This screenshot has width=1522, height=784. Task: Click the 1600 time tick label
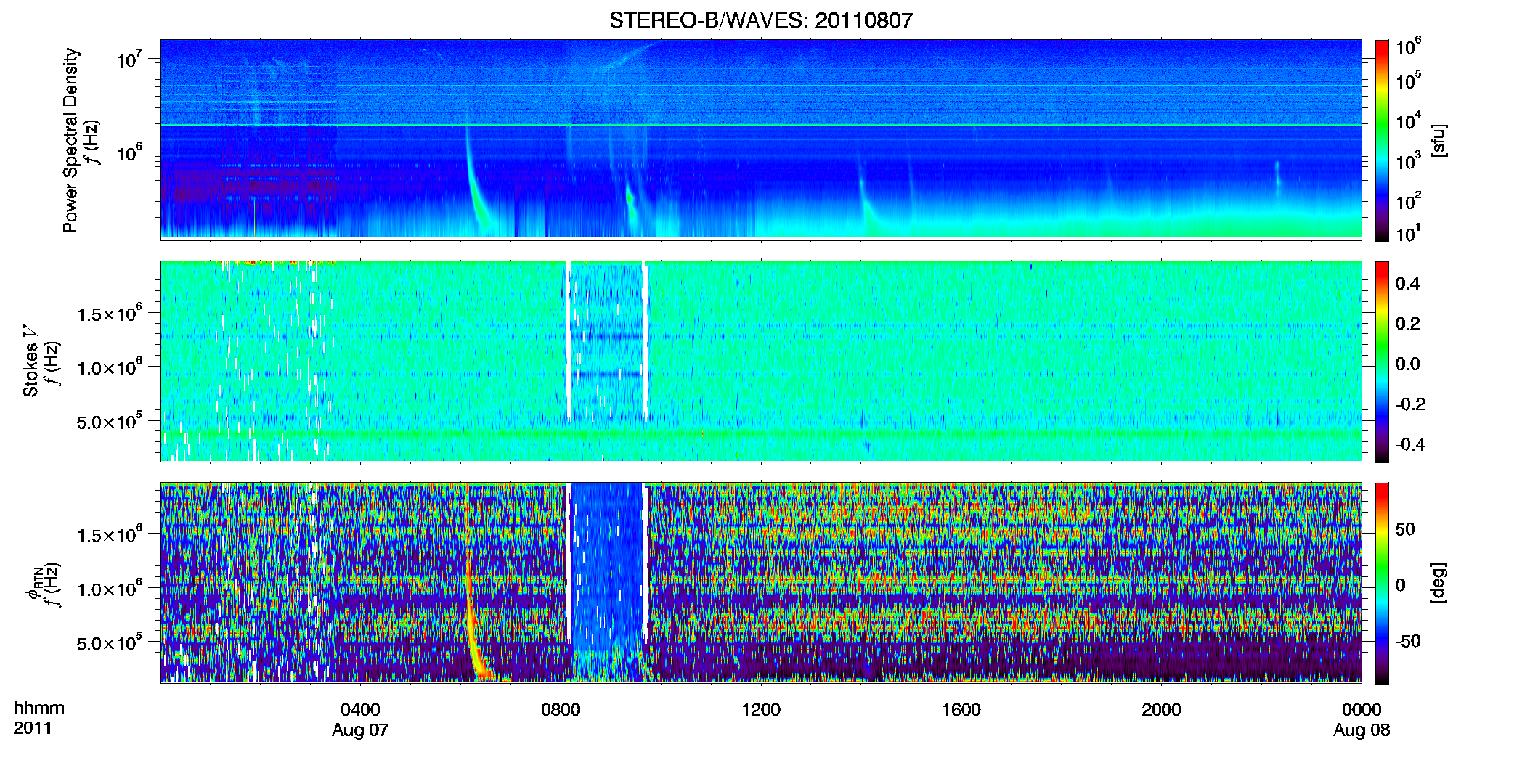click(x=961, y=710)
